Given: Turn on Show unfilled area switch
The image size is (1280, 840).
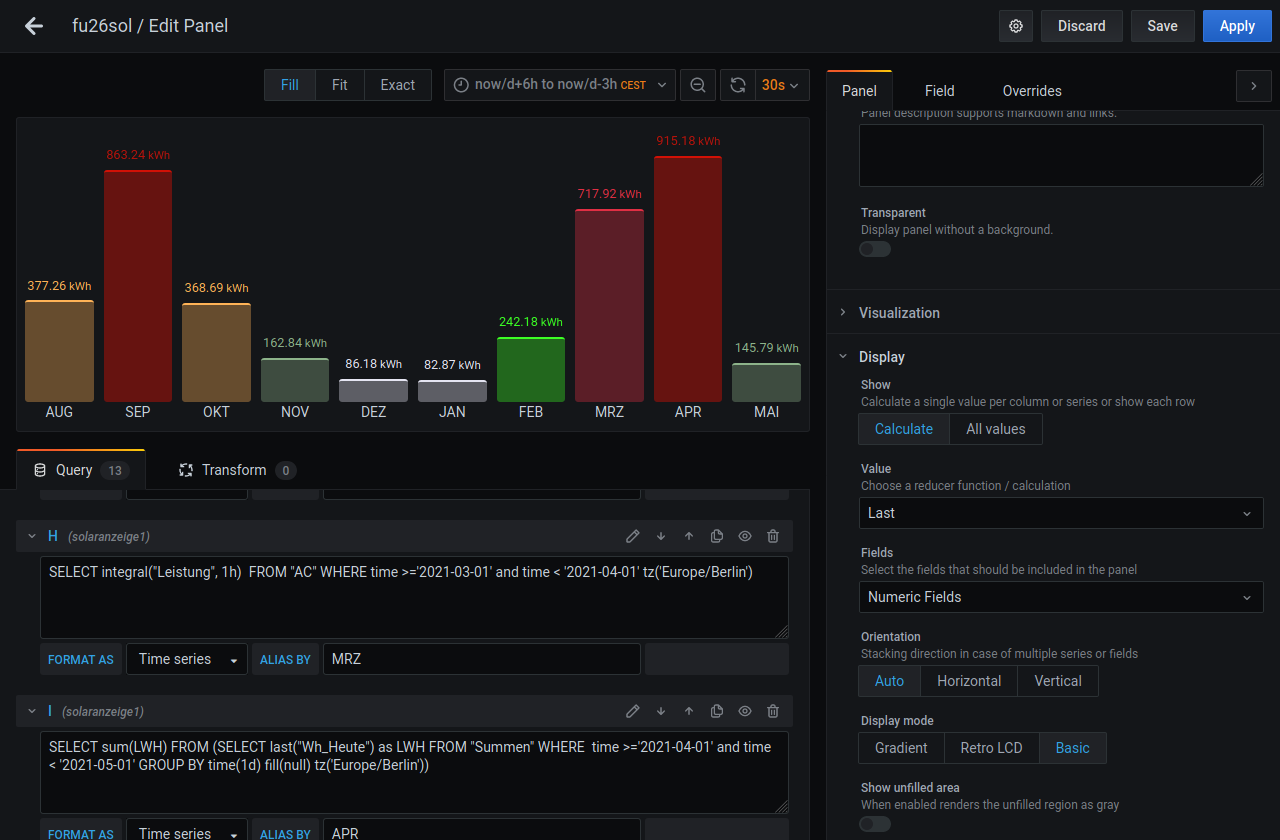Looking at the screenshot, I should click(875, 824).
